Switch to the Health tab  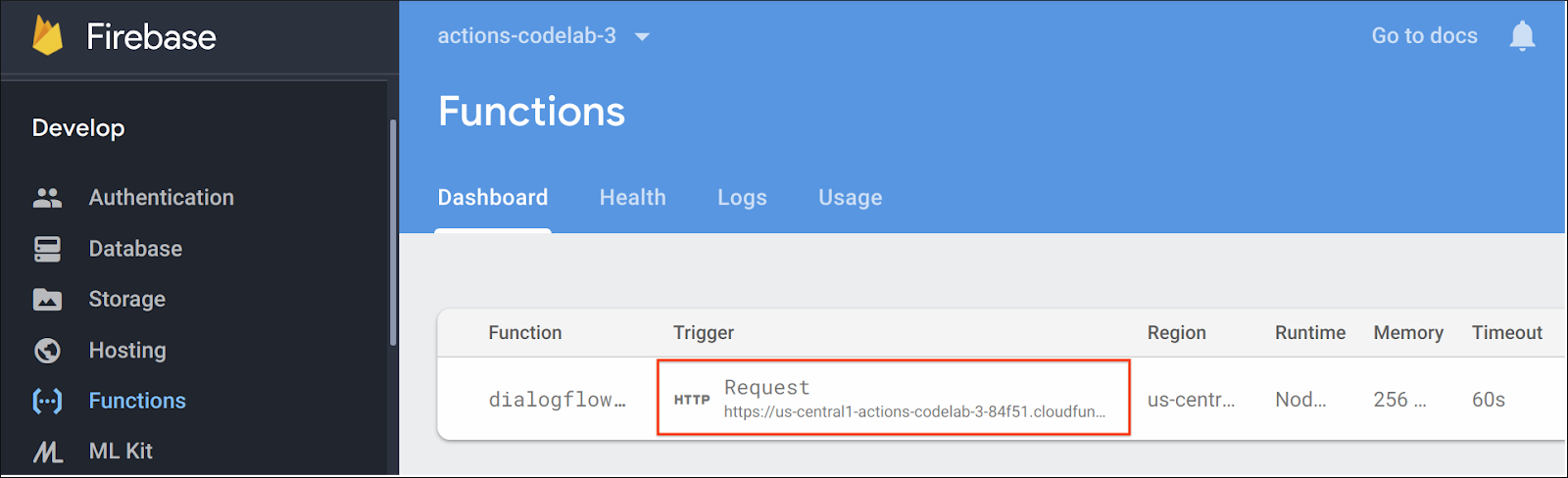(x=632, y=198)
